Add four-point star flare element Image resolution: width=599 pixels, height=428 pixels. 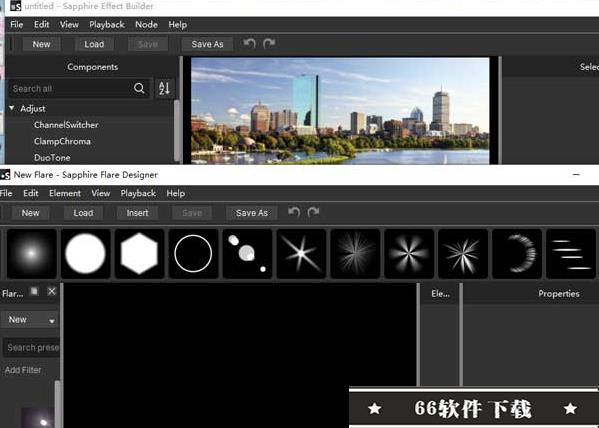pyautogui.click(x=301, y=253)
